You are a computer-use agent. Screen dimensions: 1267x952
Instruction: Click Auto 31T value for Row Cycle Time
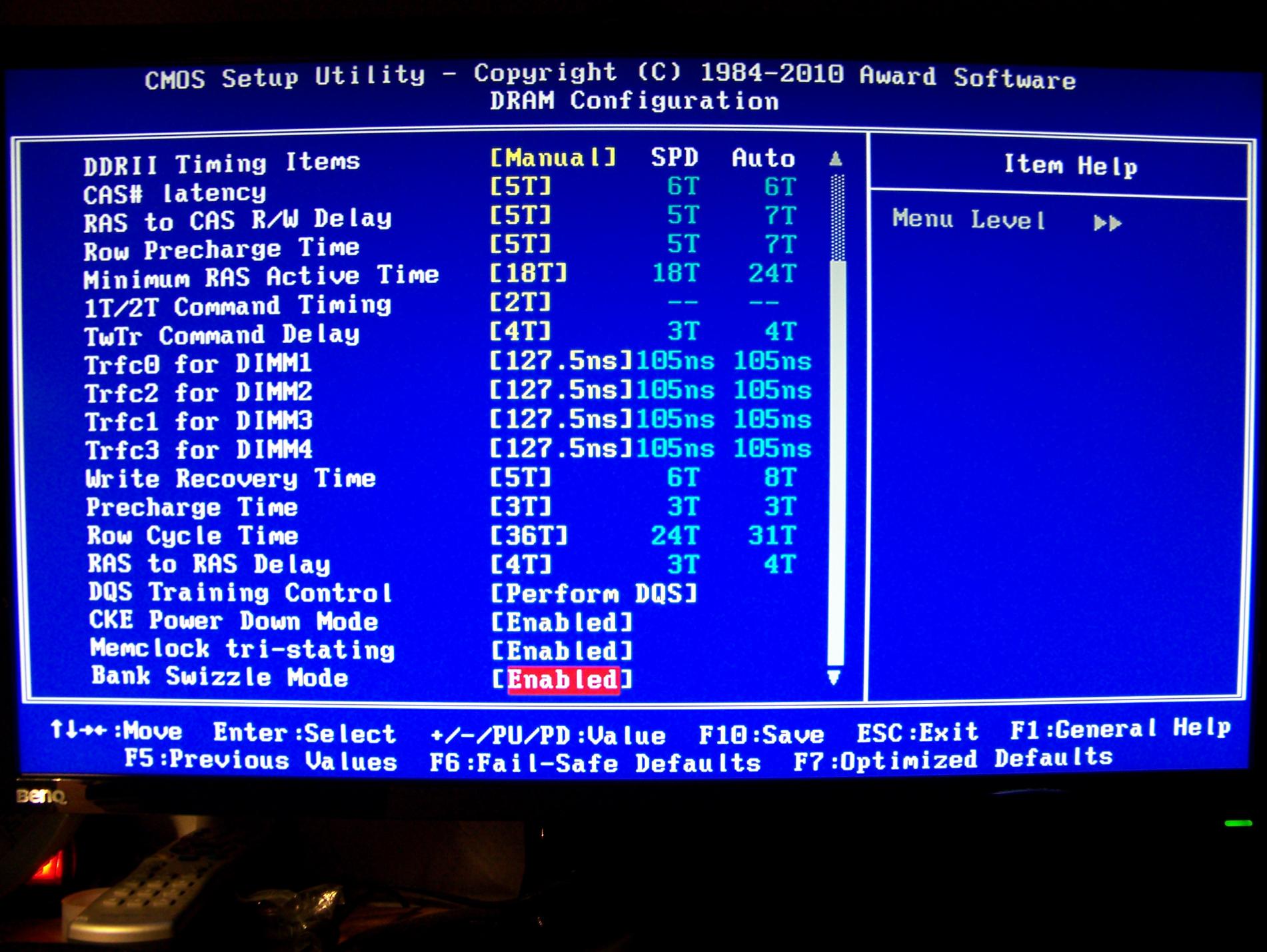tap(772, 536)
